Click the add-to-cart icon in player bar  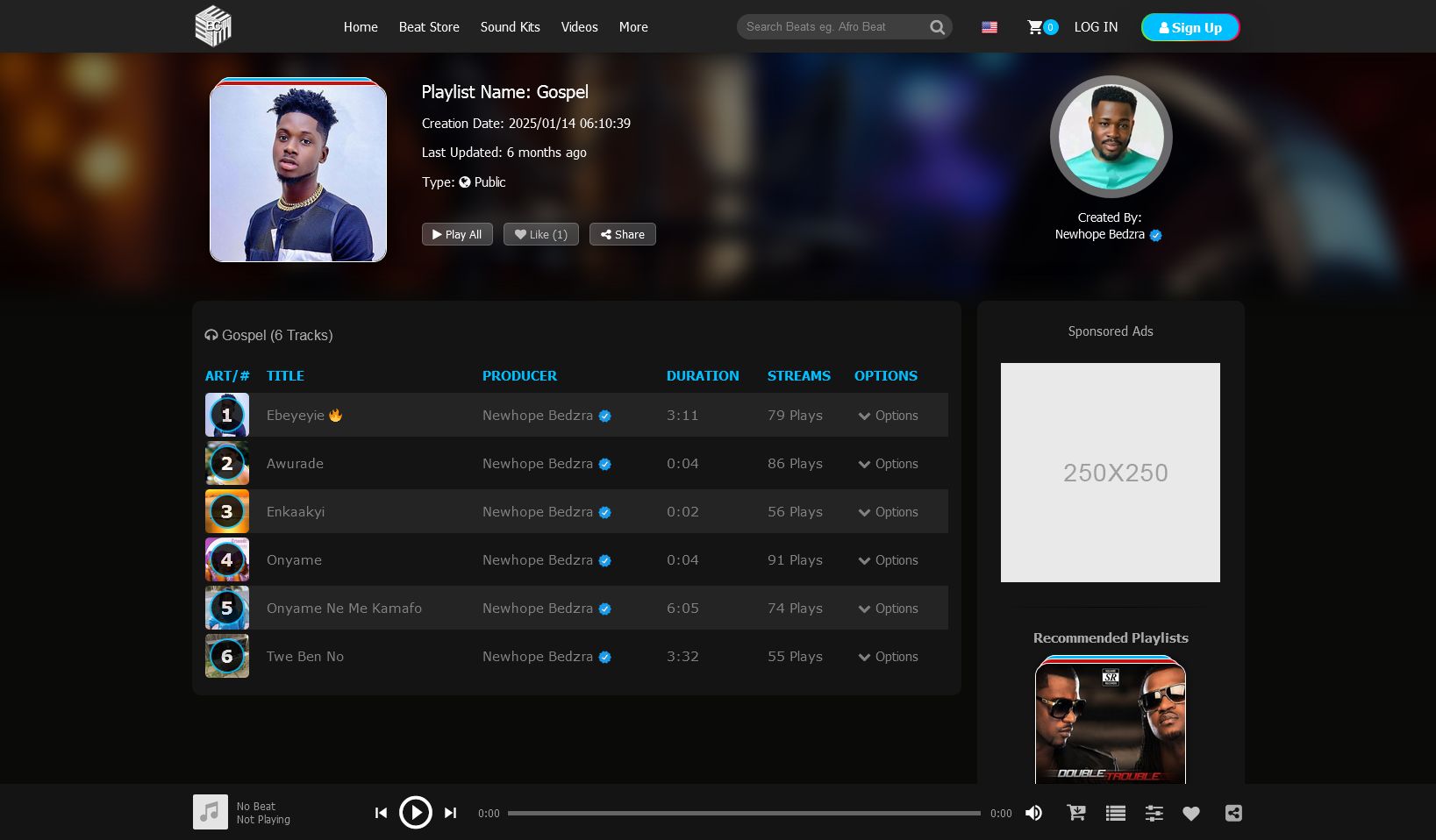pos(1076,813)
